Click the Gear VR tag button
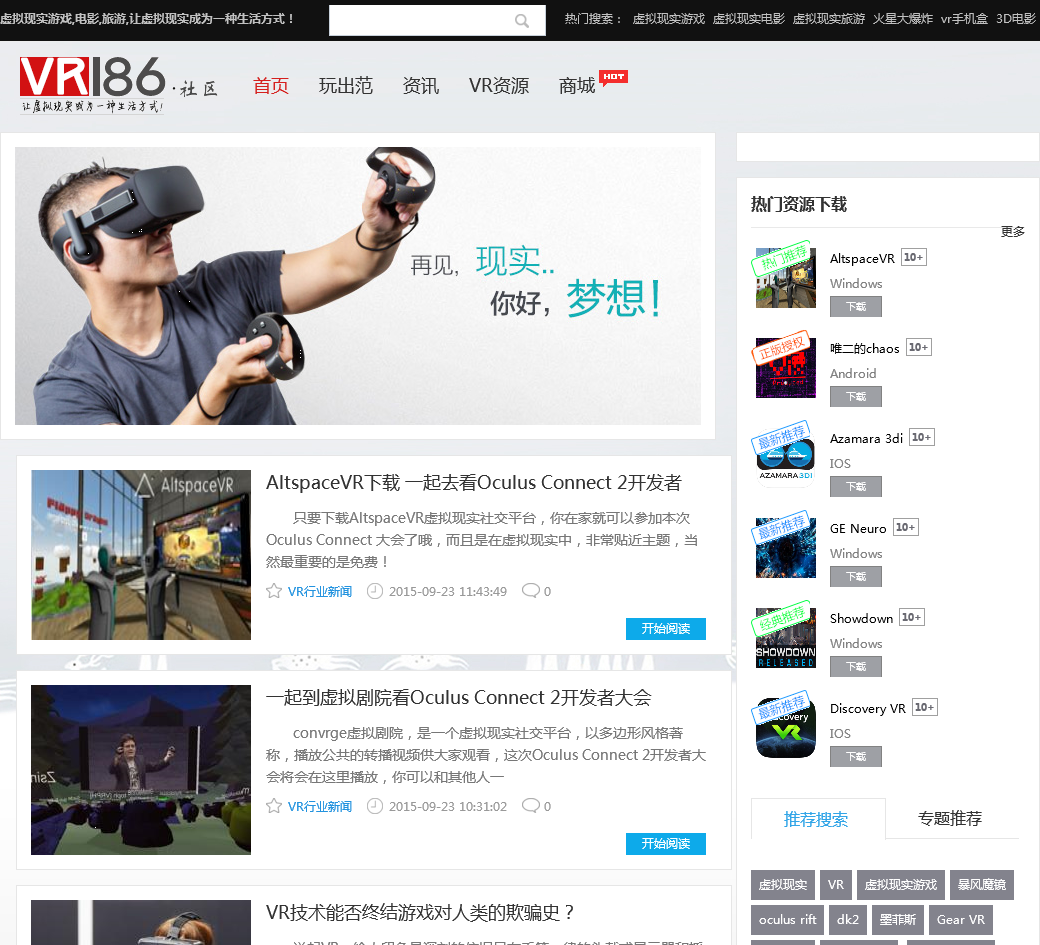1040x945 pixels. [x=960, y=920]
